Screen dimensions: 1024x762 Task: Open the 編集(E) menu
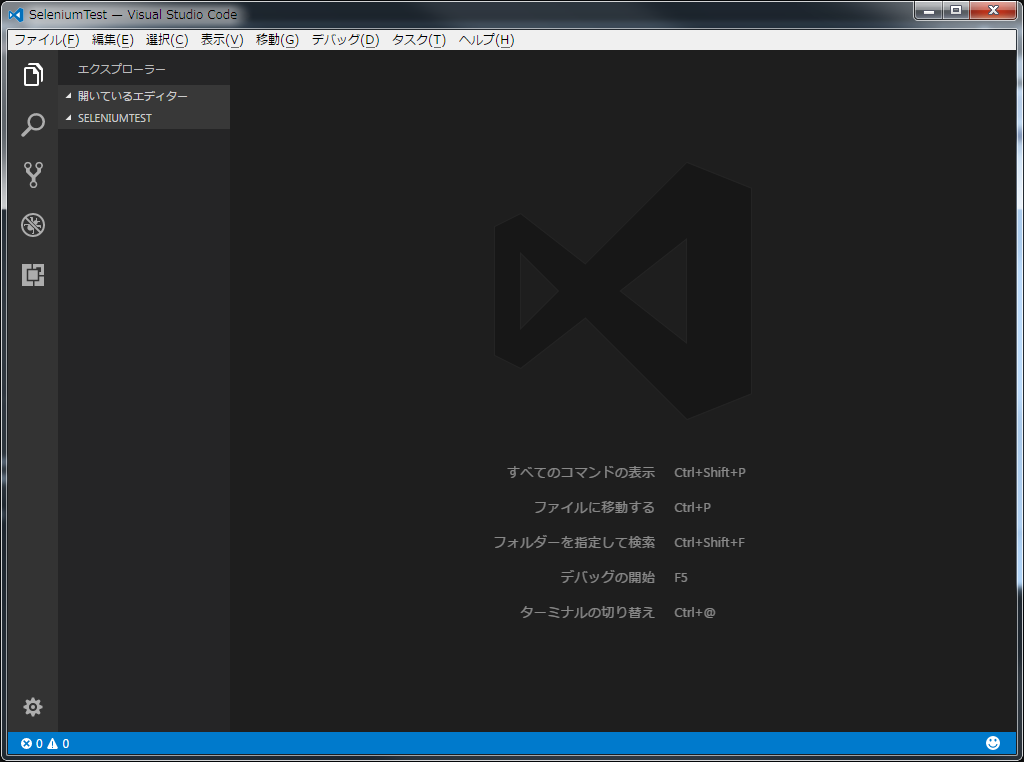(x=112, y=40)
